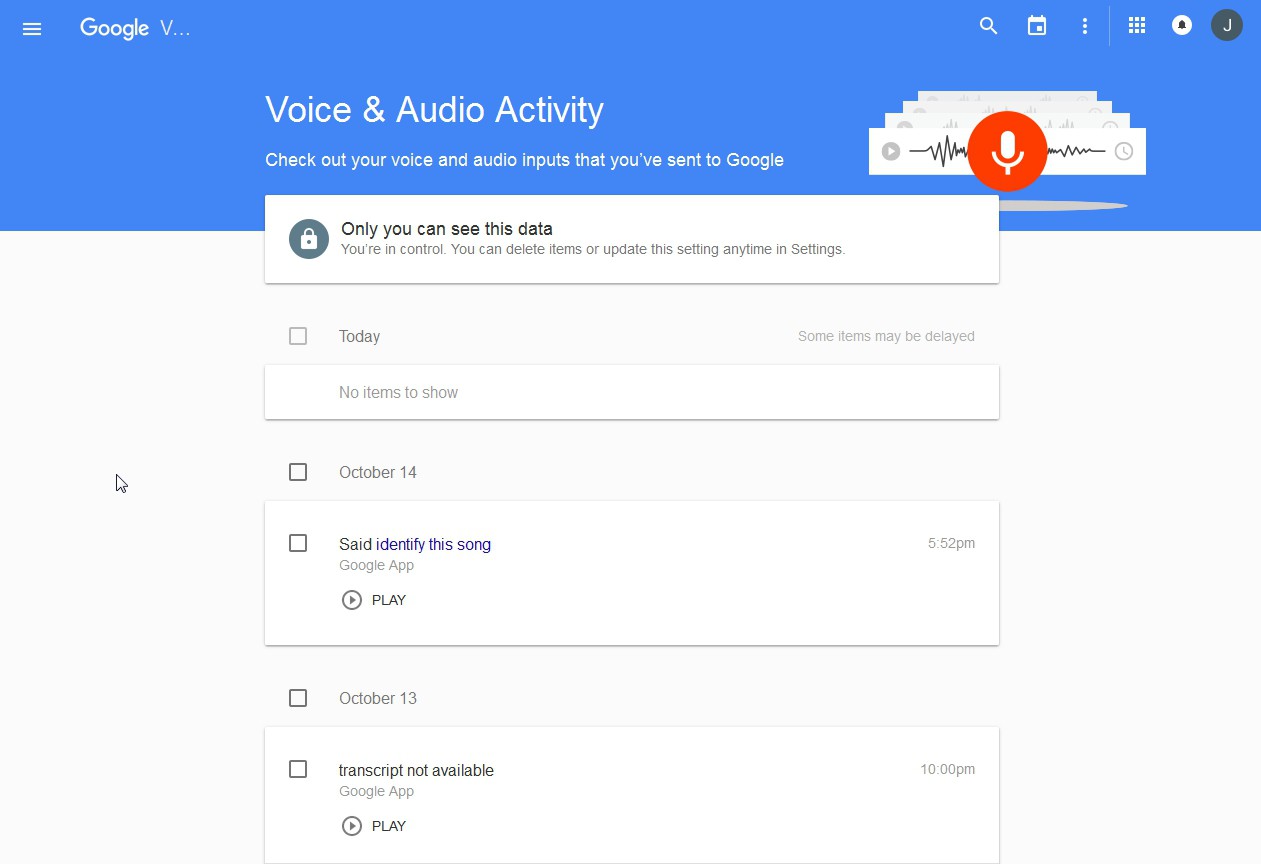The height and width of the screenshot is (864, 1261).
Task: Click the 'No items to show' row
Action: [632, 392]
